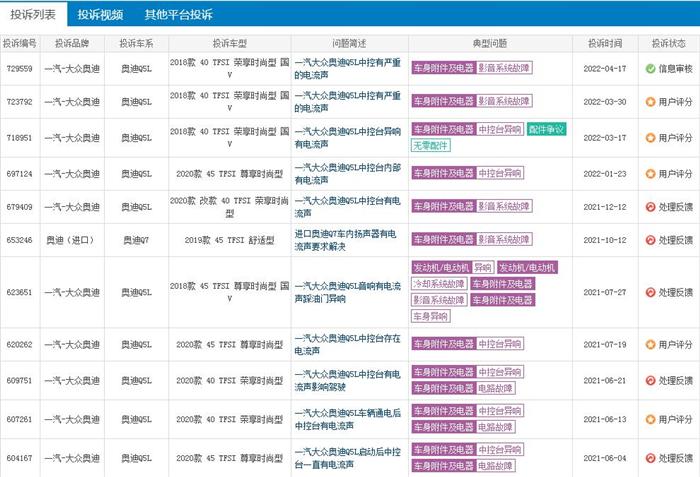Click the 车身附件及电器 tag in row 697124

(443, 173)
